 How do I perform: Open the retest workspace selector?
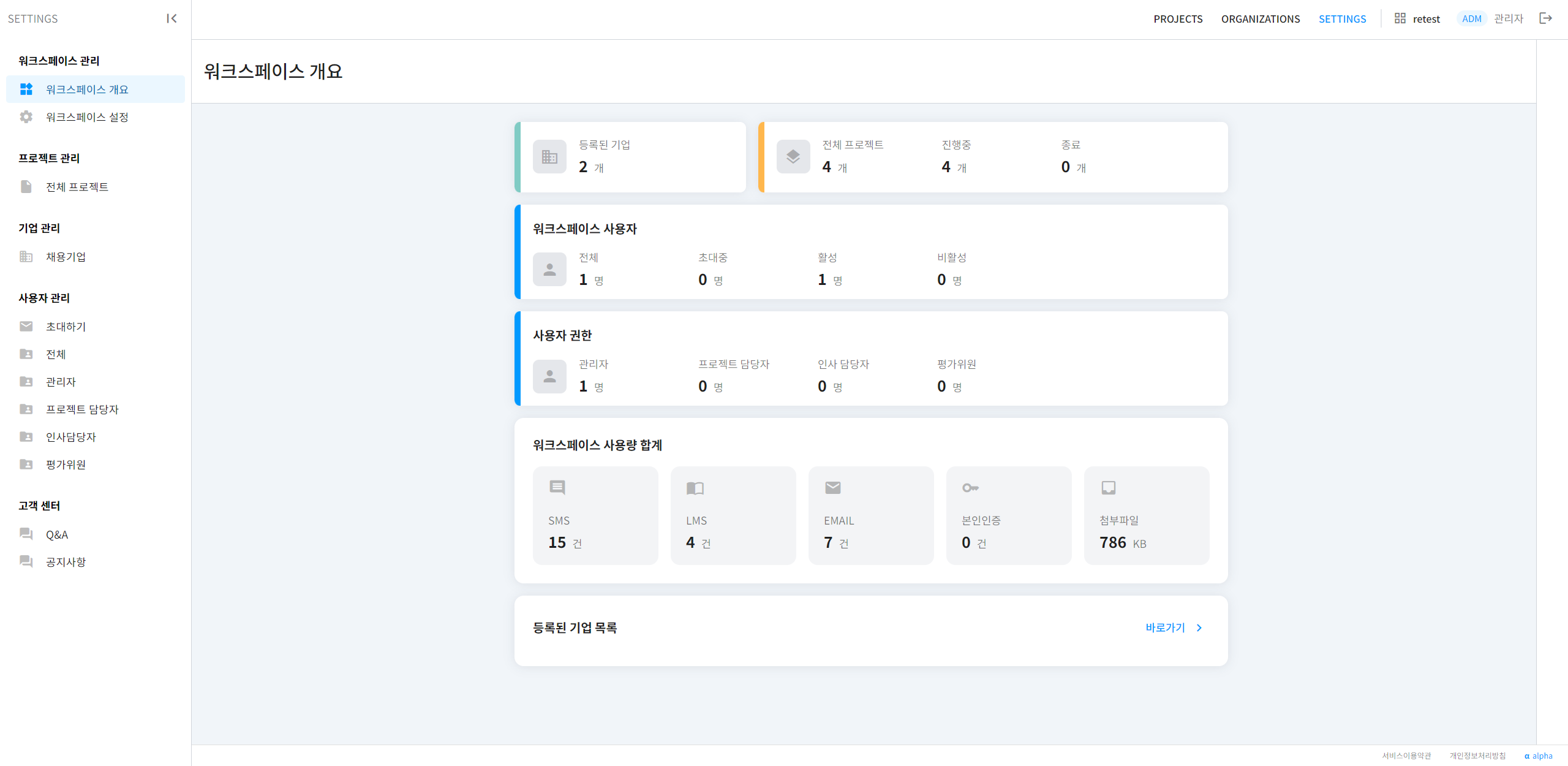pyautogui.click(x=1426, y=19)
